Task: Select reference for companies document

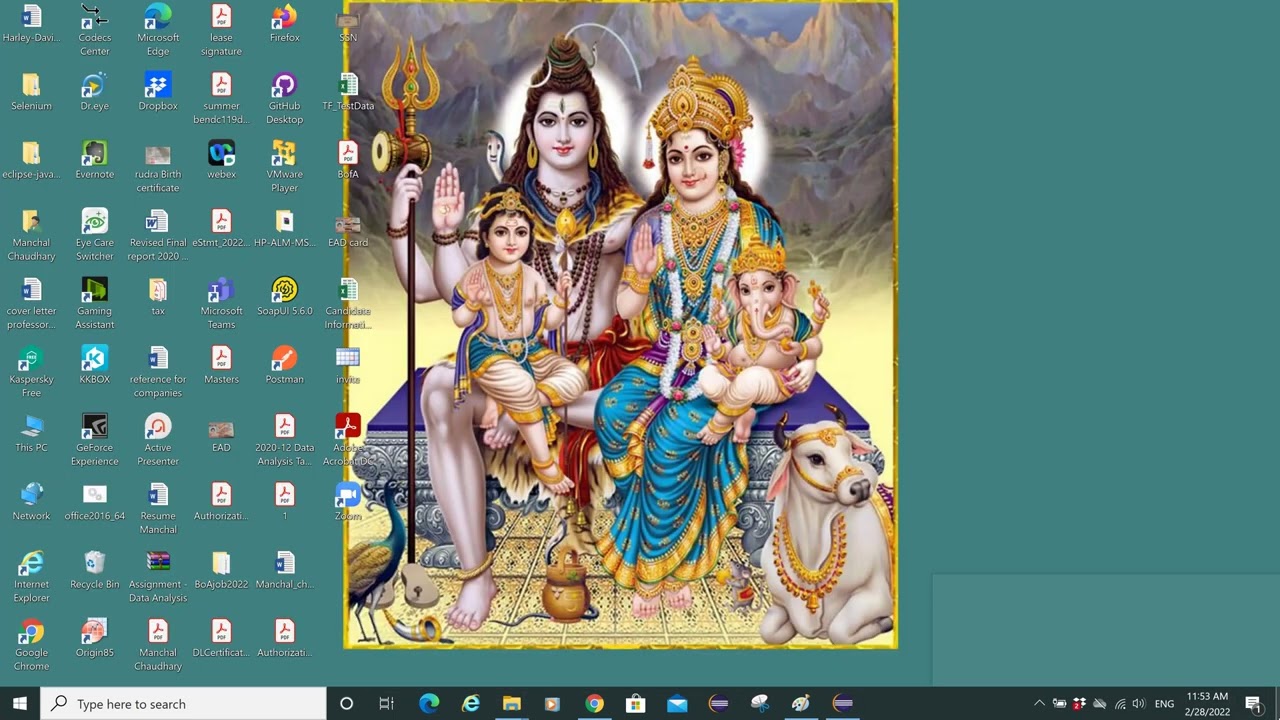Action: coord(158,372)
